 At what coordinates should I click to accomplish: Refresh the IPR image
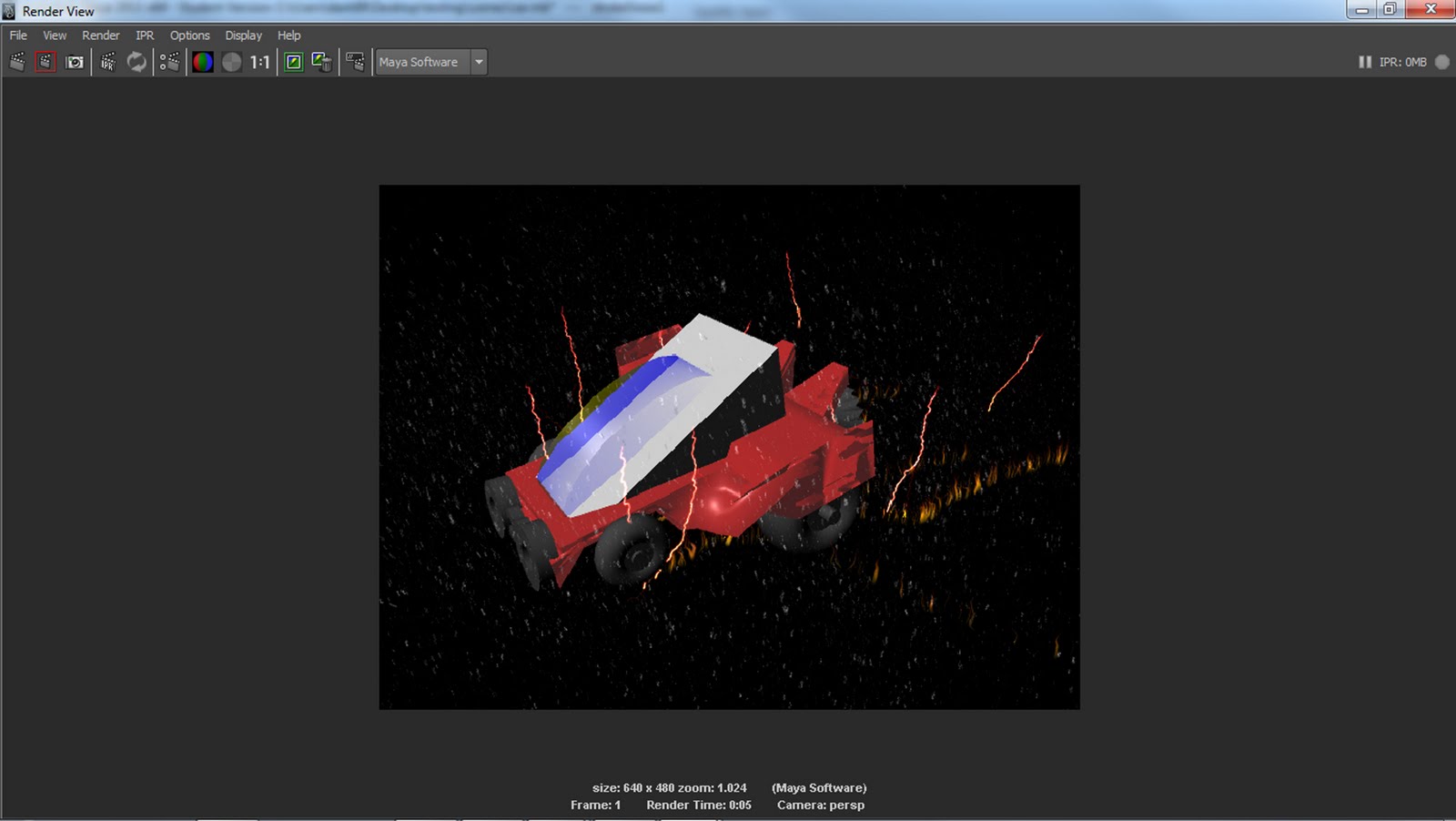(136, 62)
